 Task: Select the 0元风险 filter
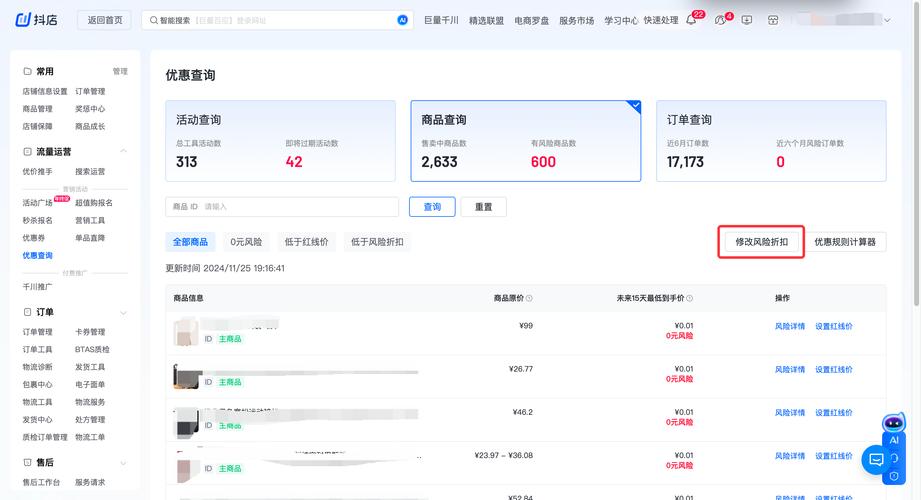tap(245, 242)
